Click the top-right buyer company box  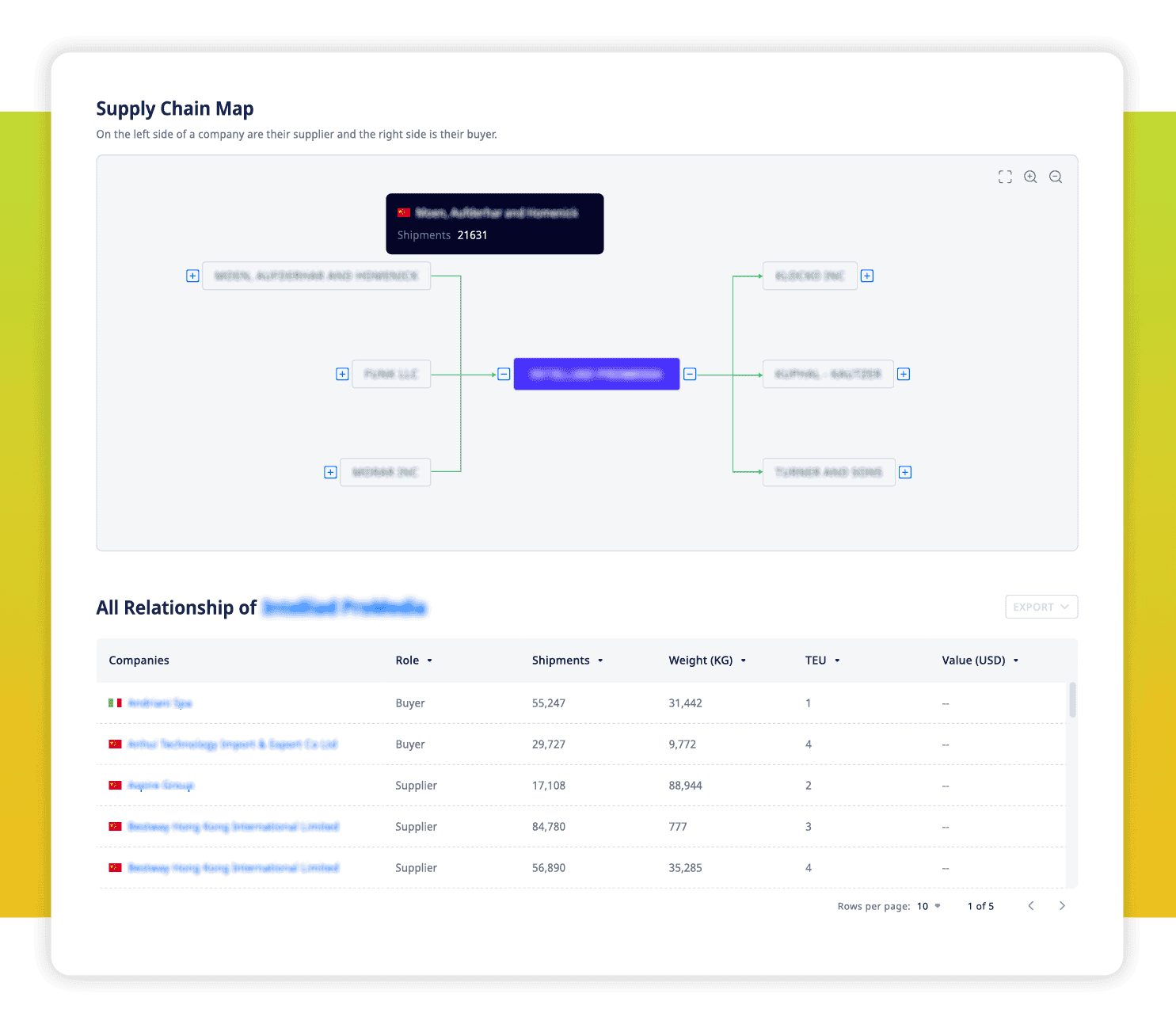(x=809, y=276)
